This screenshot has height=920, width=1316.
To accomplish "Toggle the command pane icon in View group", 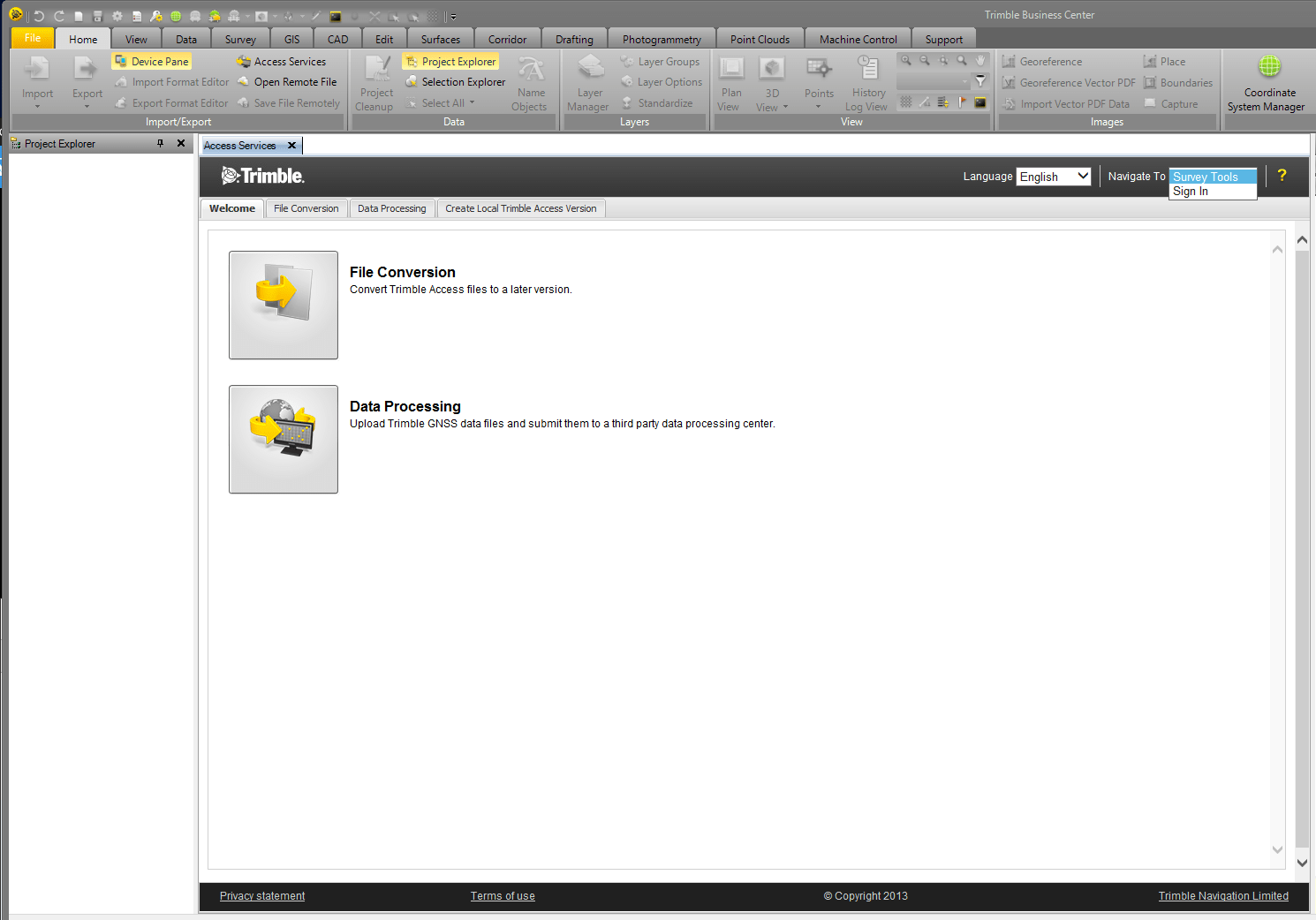I will coord(980,102).
